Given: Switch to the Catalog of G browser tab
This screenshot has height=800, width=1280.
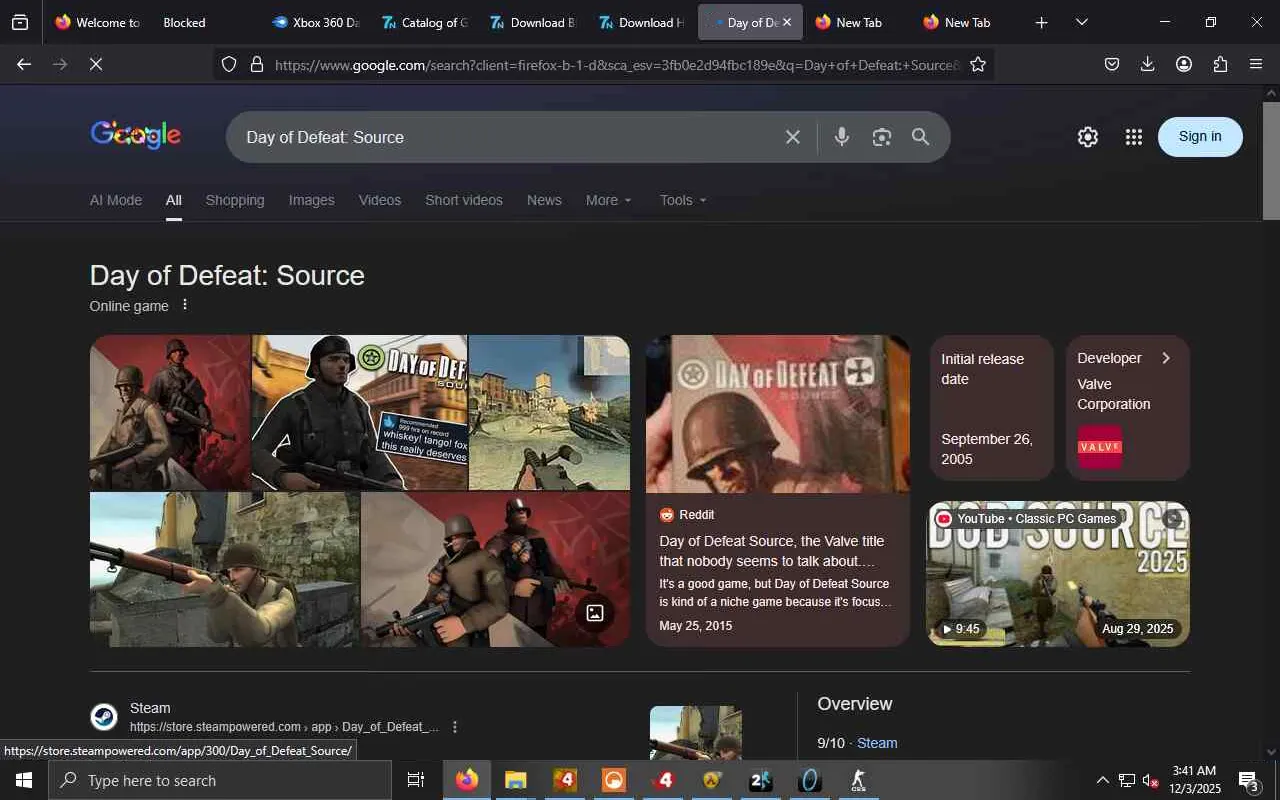Looking at the screenshot, I should [425, 22].
